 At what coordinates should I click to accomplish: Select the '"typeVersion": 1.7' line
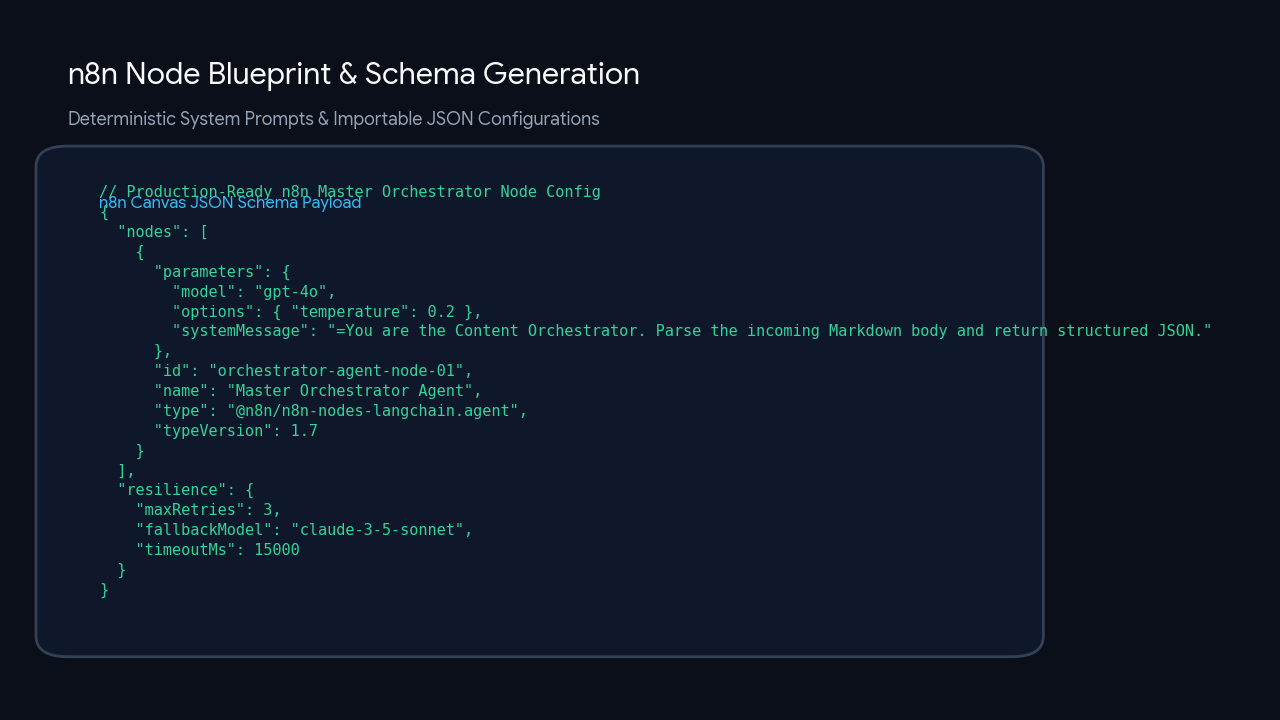coord(236,431)
